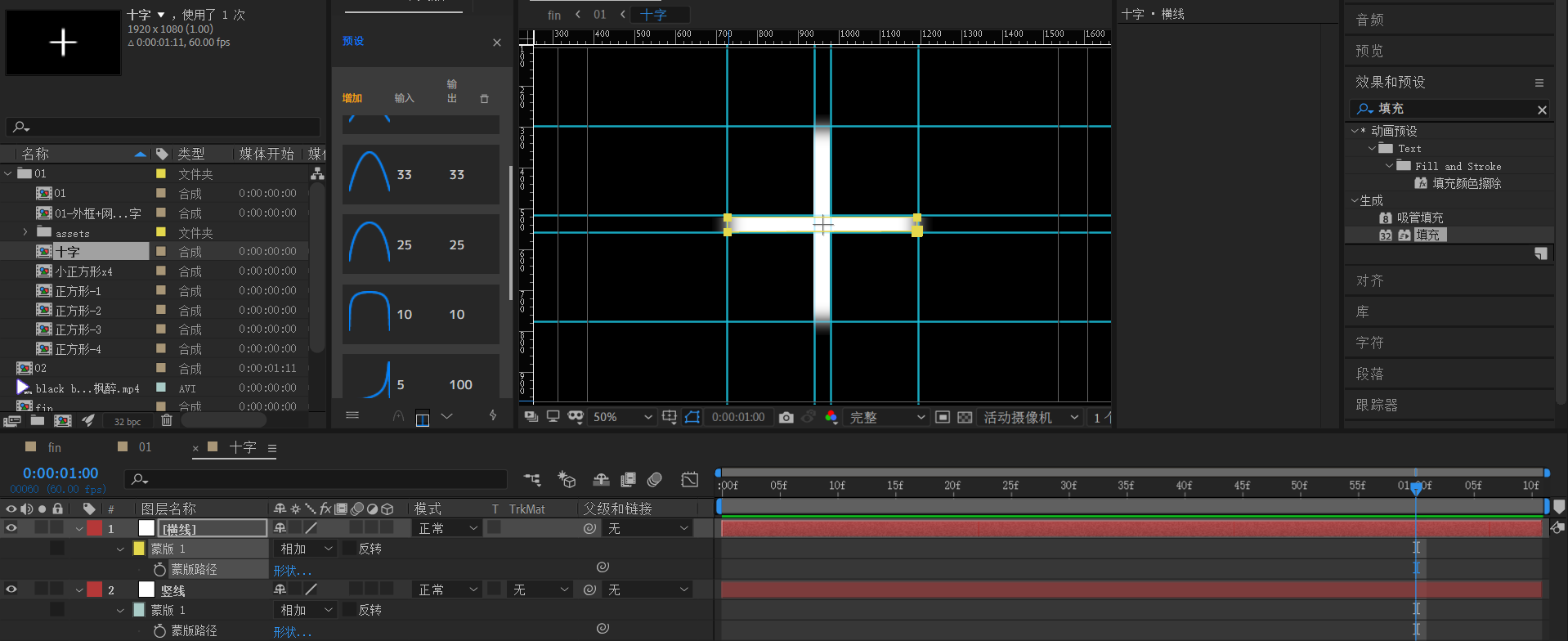Image resolution: width=1568 pixels, height=641 pixels.
Task: Open 横线 layer blending mode dropdown
Action: [x=447, y=528]
